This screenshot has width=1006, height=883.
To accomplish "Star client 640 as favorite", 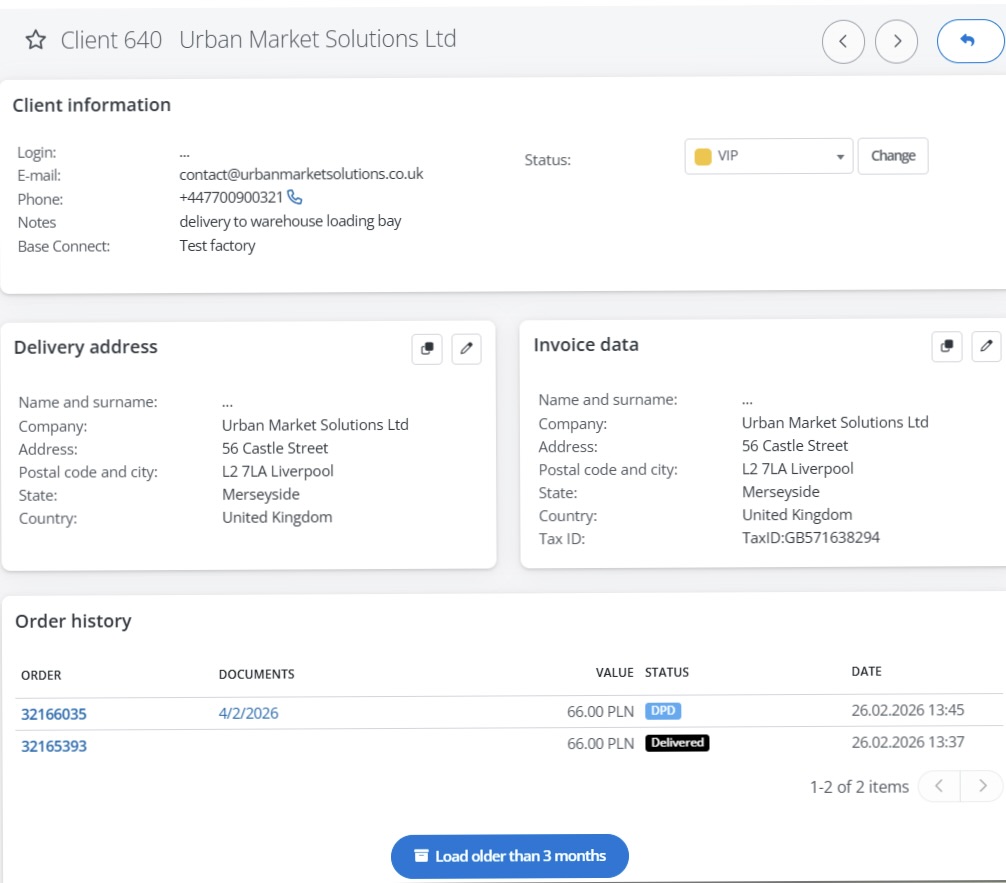I will [36, 40].
